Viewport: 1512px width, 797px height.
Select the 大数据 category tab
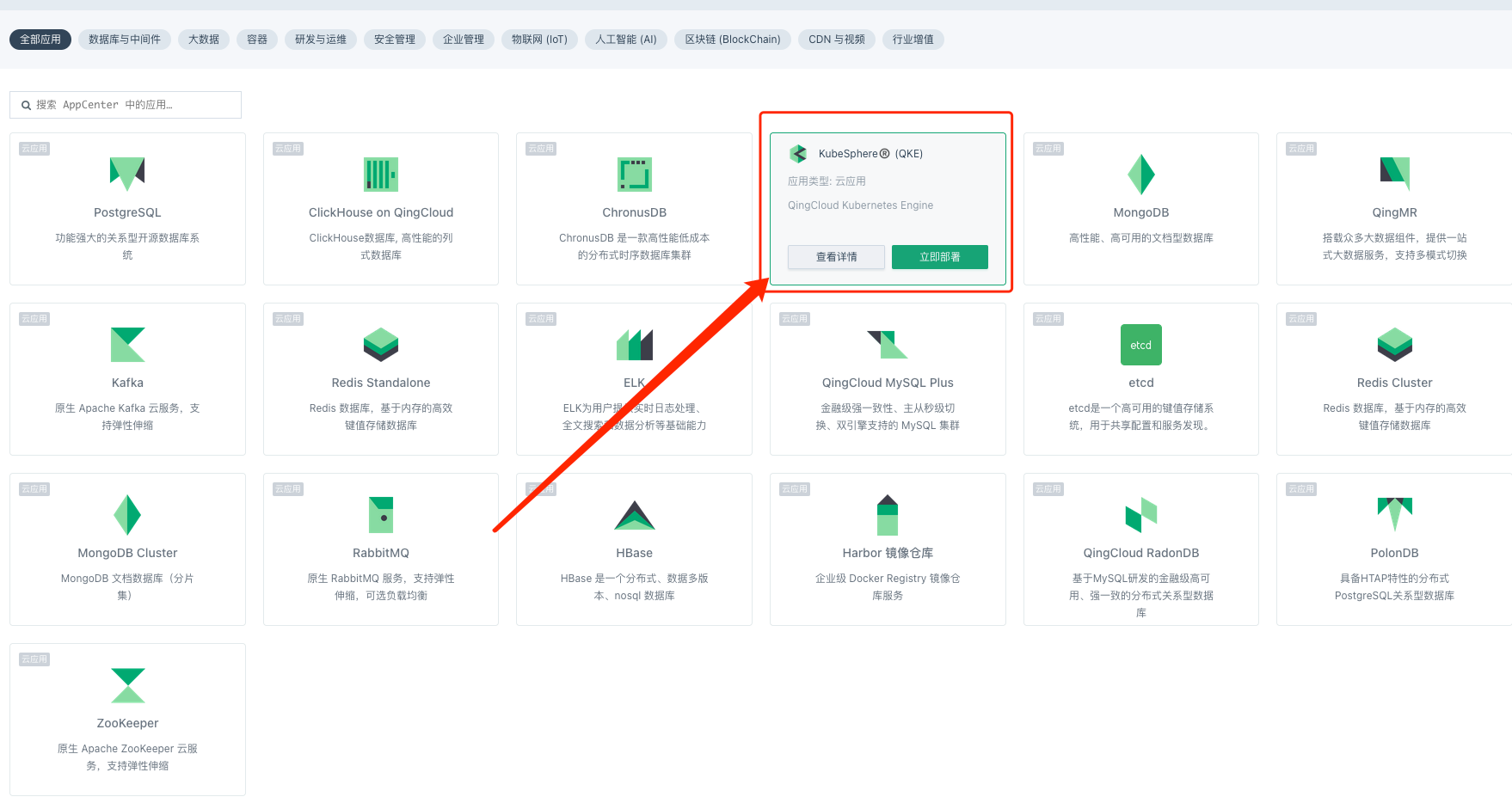(204, 40)
